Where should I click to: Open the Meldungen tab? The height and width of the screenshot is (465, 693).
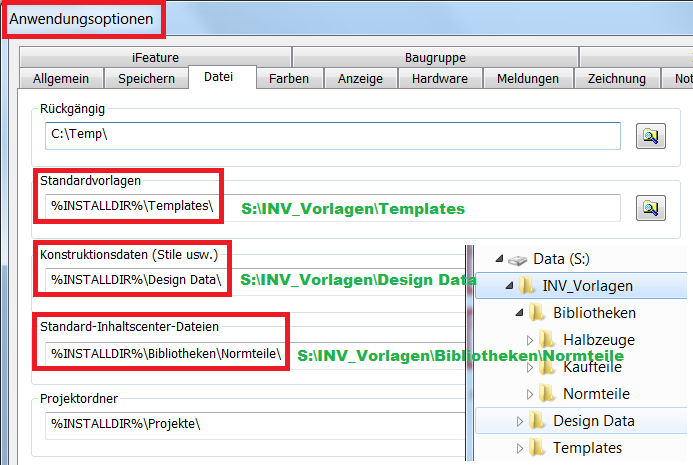click(x=528, y=78)
